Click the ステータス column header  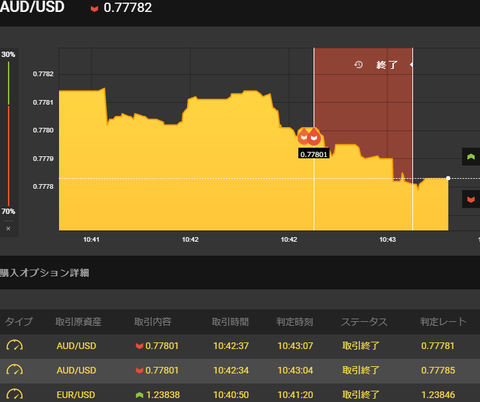click(364, 322)
